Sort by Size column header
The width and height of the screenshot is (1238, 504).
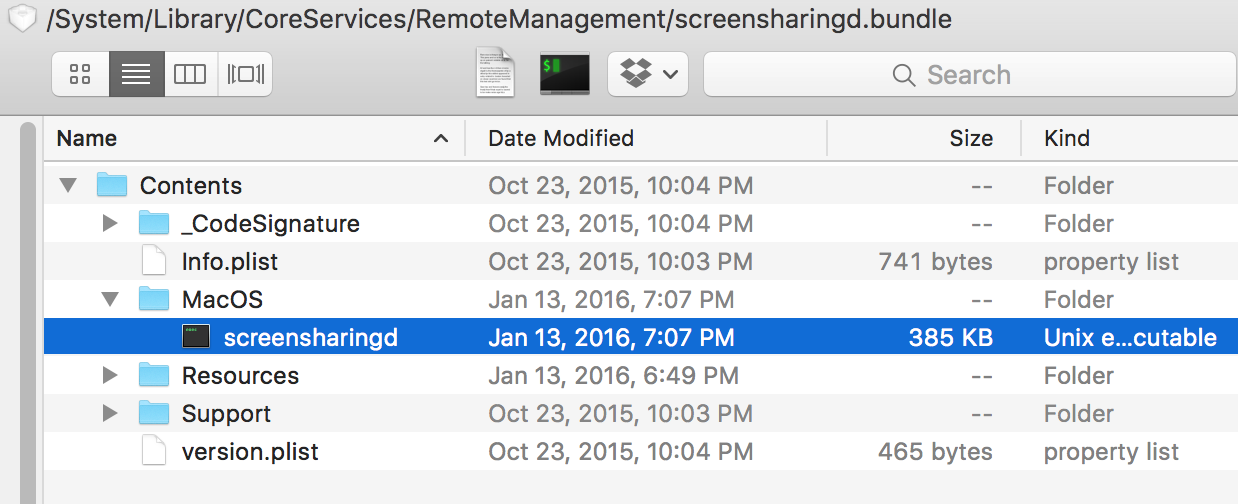coord(970,138)
